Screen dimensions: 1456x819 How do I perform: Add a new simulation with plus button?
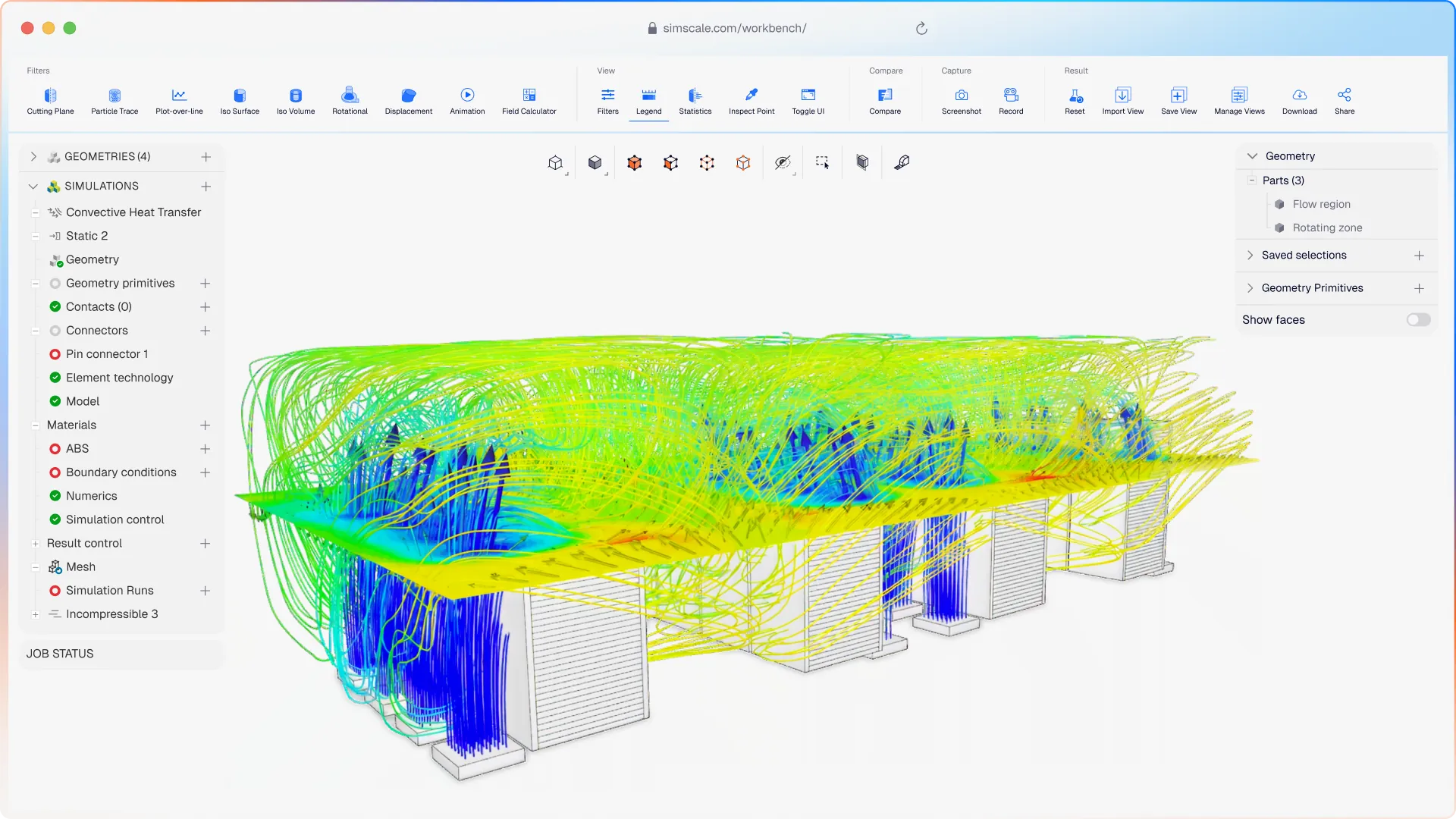206,186
